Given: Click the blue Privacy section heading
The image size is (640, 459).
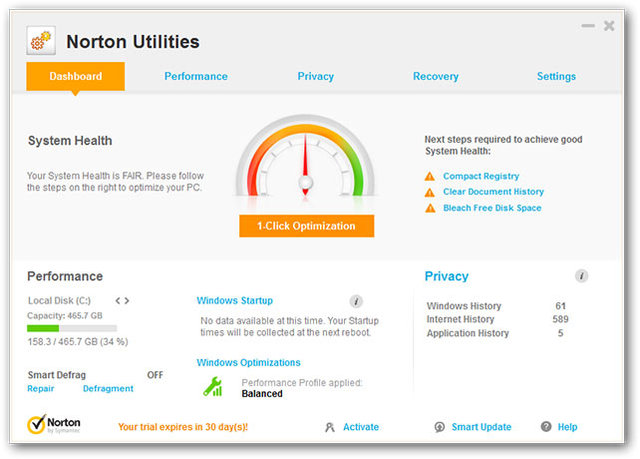Looking at the screenshot, I should pyautogui.click(x=447, y=276).
